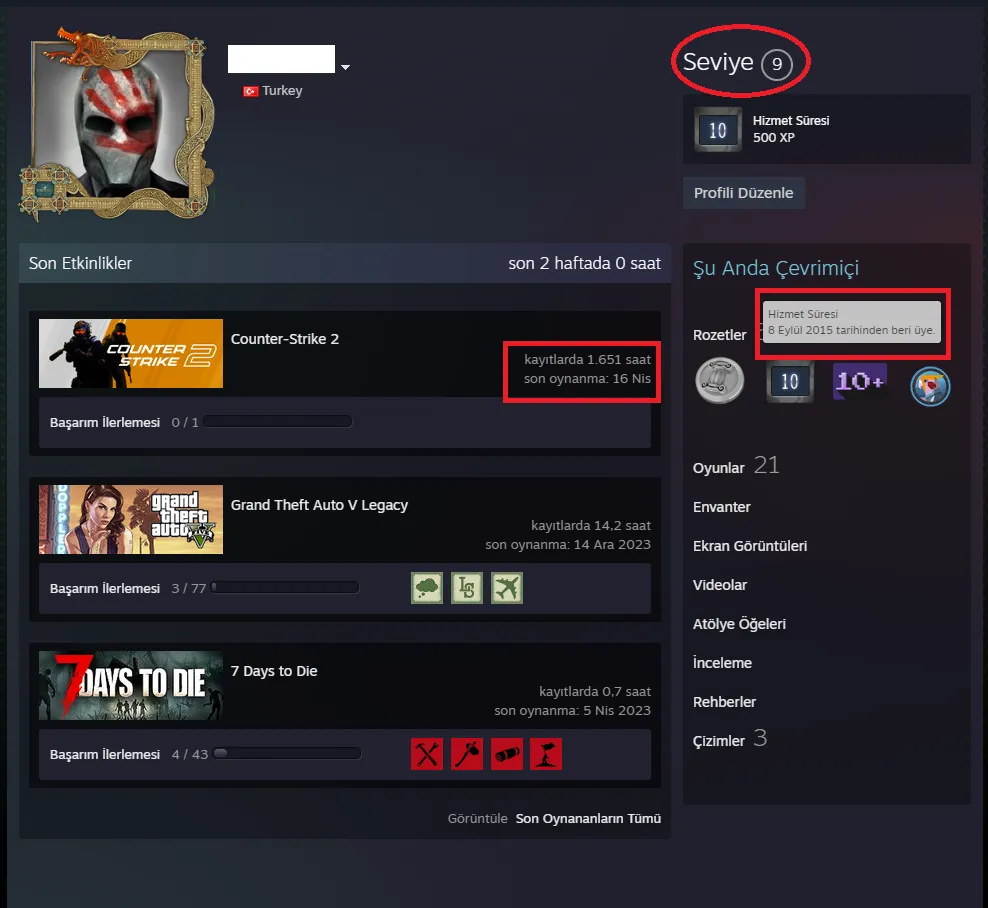The image size is (988, 908).
Task: View Son Oynananların Tümü link
Action: pos(588,819)
